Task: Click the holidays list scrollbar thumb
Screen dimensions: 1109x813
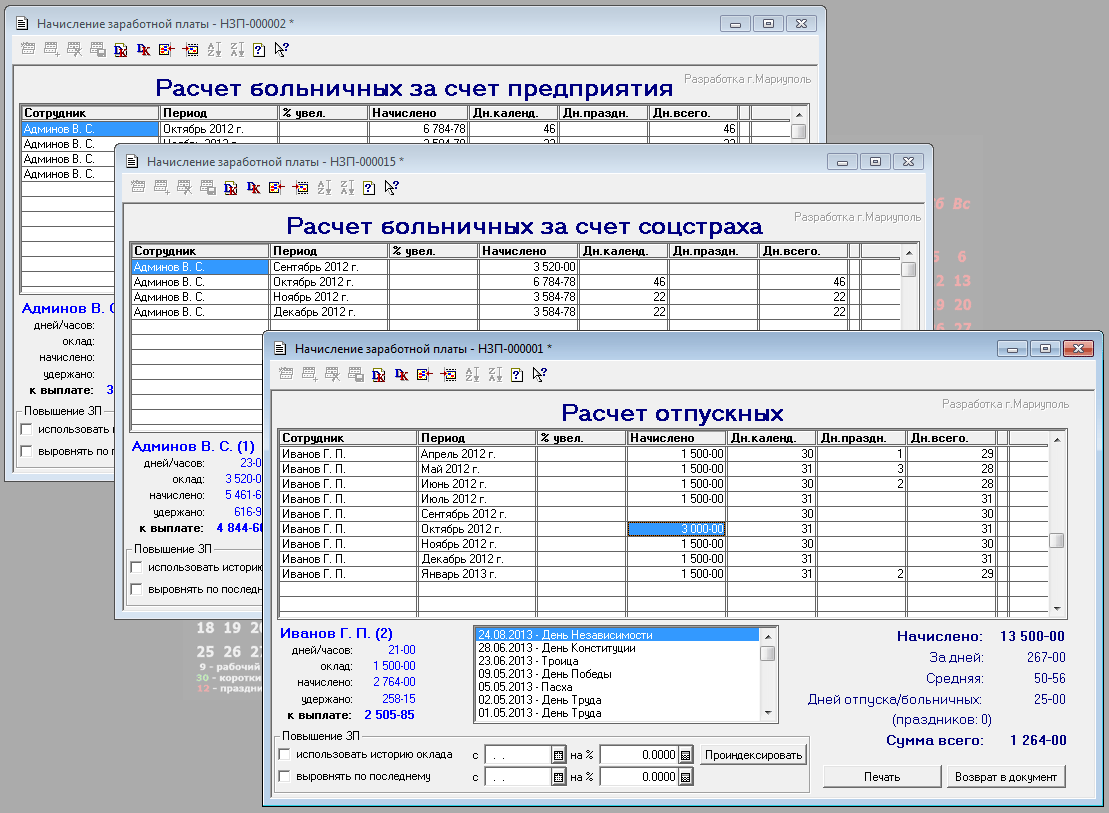Action: [x=768, y=652]
